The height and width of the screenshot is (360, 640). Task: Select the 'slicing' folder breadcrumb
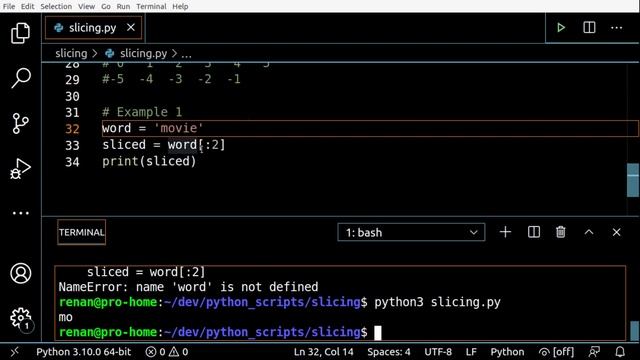coord(71,53)
